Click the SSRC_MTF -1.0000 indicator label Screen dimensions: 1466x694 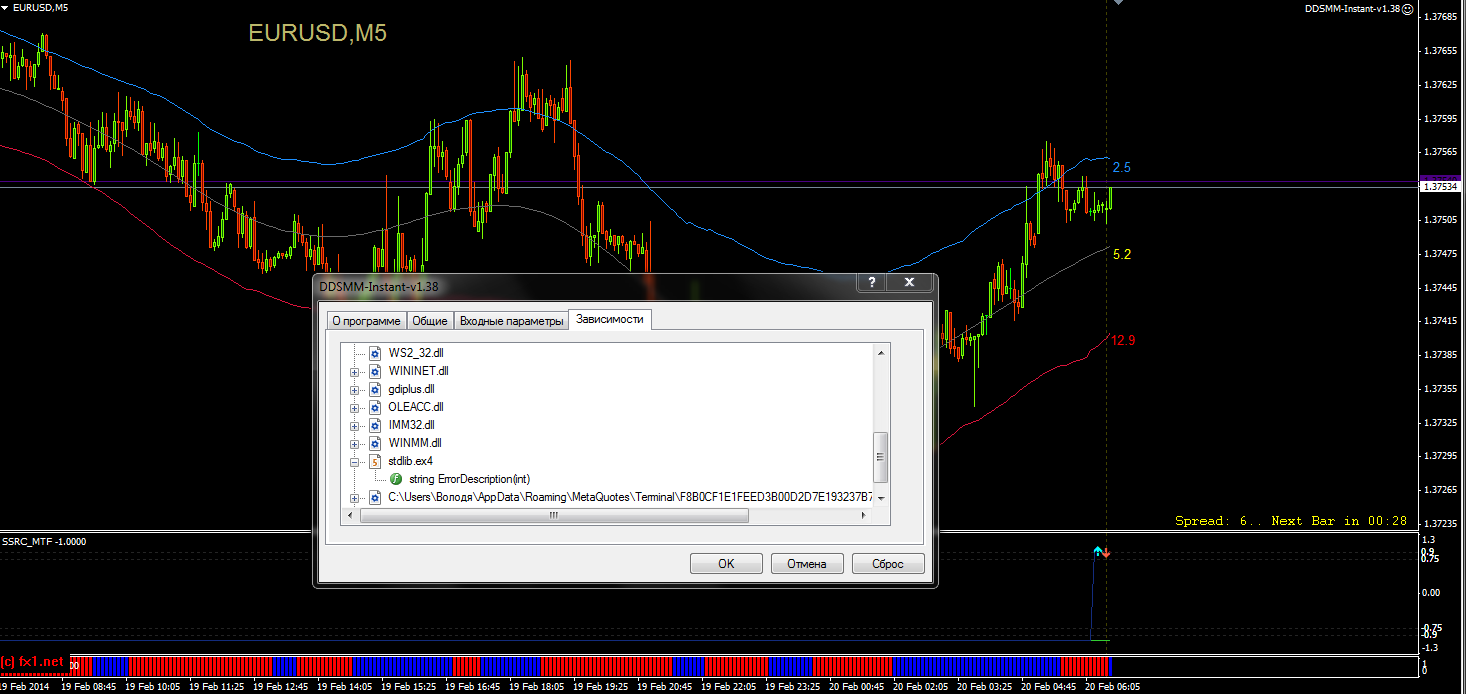click(44, 541)
